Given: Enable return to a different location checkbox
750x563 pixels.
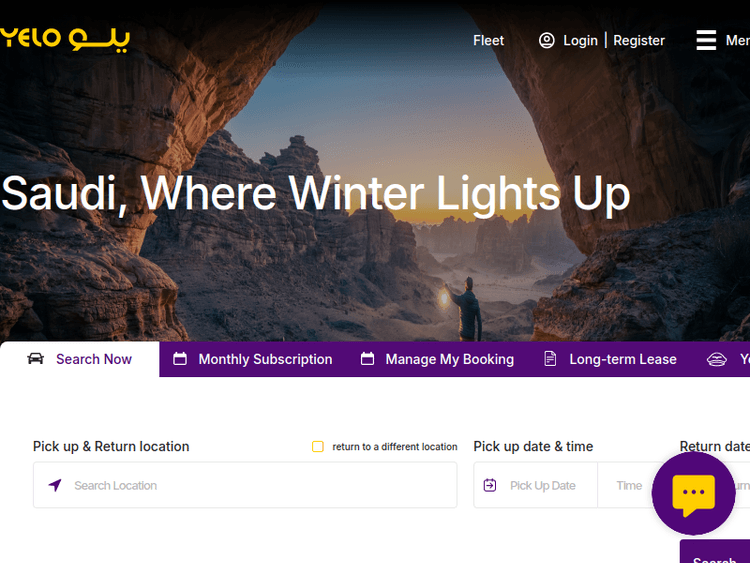Looking at the screenshot, I should coord(318,446).
